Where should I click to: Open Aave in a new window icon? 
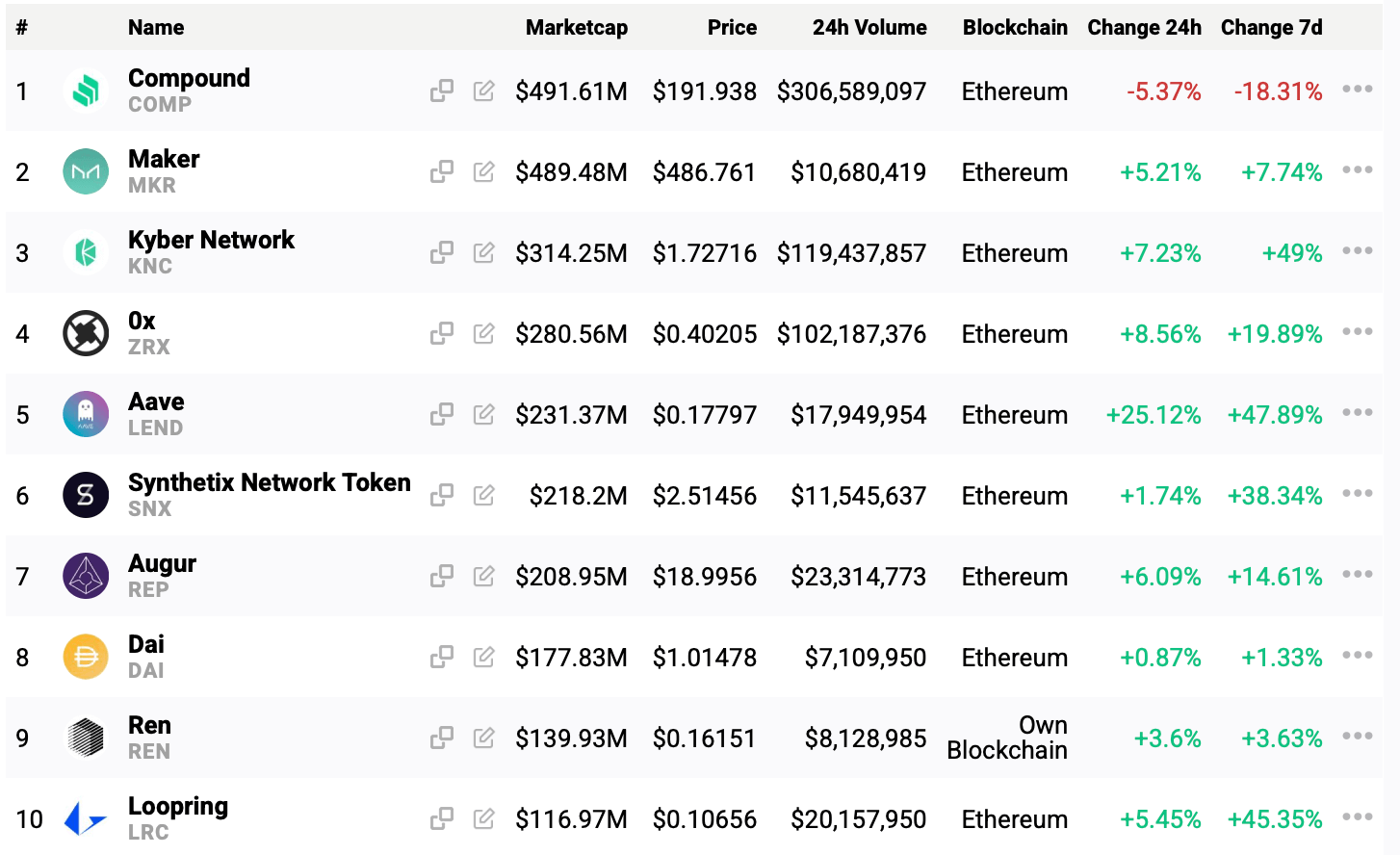pyautogui.click(x=442, y=414)
